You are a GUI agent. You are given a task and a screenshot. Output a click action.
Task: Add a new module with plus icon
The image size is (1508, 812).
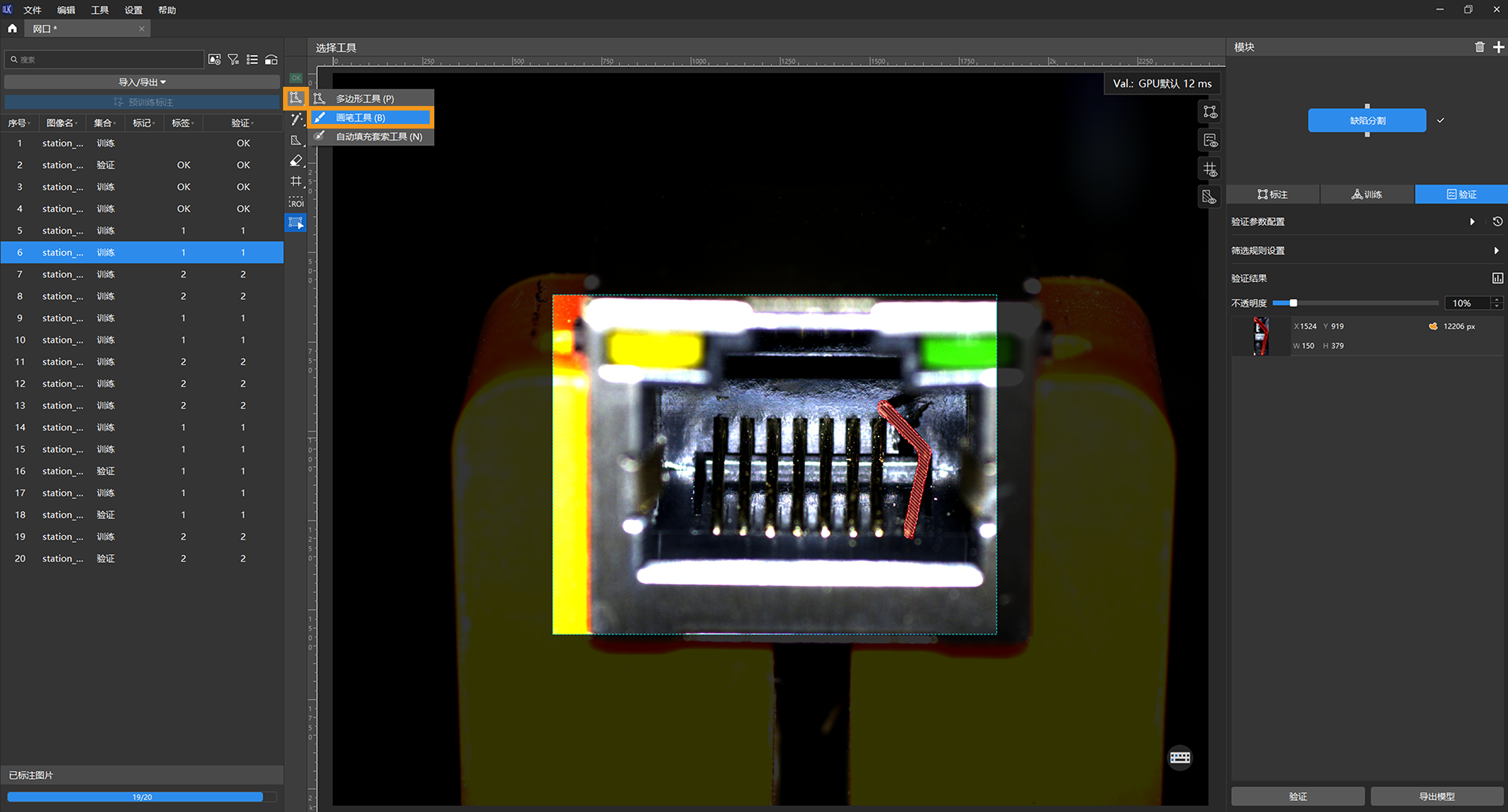pyautogui.click(x=1498, y=47)
